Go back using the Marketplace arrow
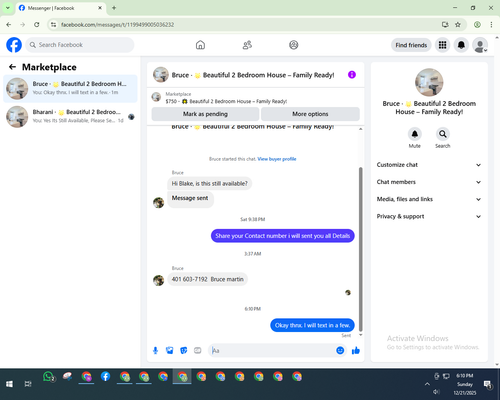Image resolution: width=500 pixels, height=400 pixels. click(12, 67)
